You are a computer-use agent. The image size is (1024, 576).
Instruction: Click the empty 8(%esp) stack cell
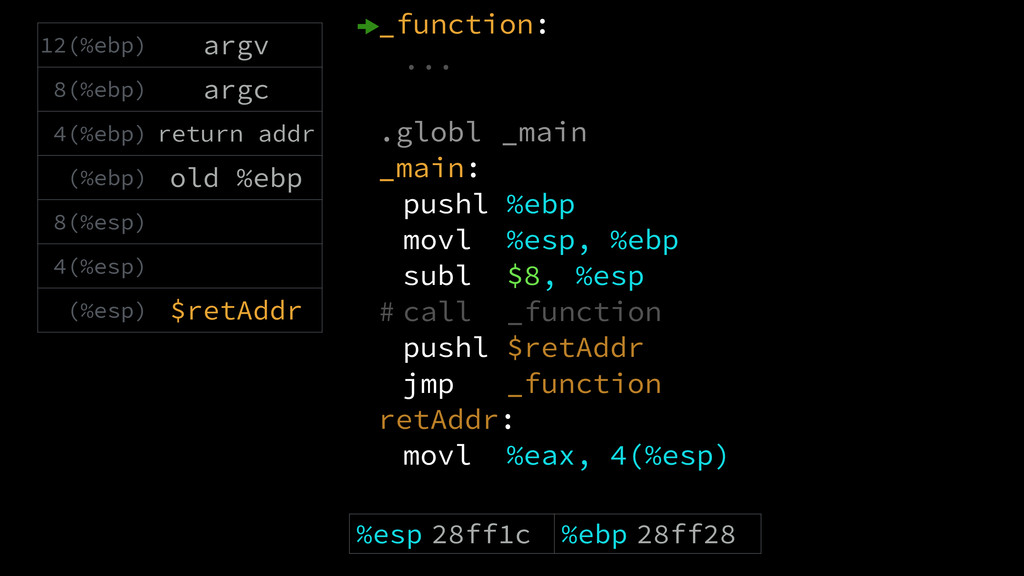tap(180, 222)
